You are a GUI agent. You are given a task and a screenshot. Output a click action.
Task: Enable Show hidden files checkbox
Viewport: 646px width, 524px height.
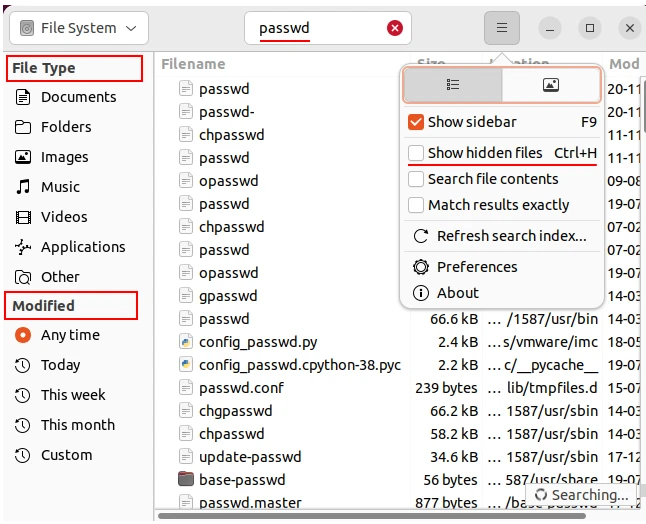point(416,153)
